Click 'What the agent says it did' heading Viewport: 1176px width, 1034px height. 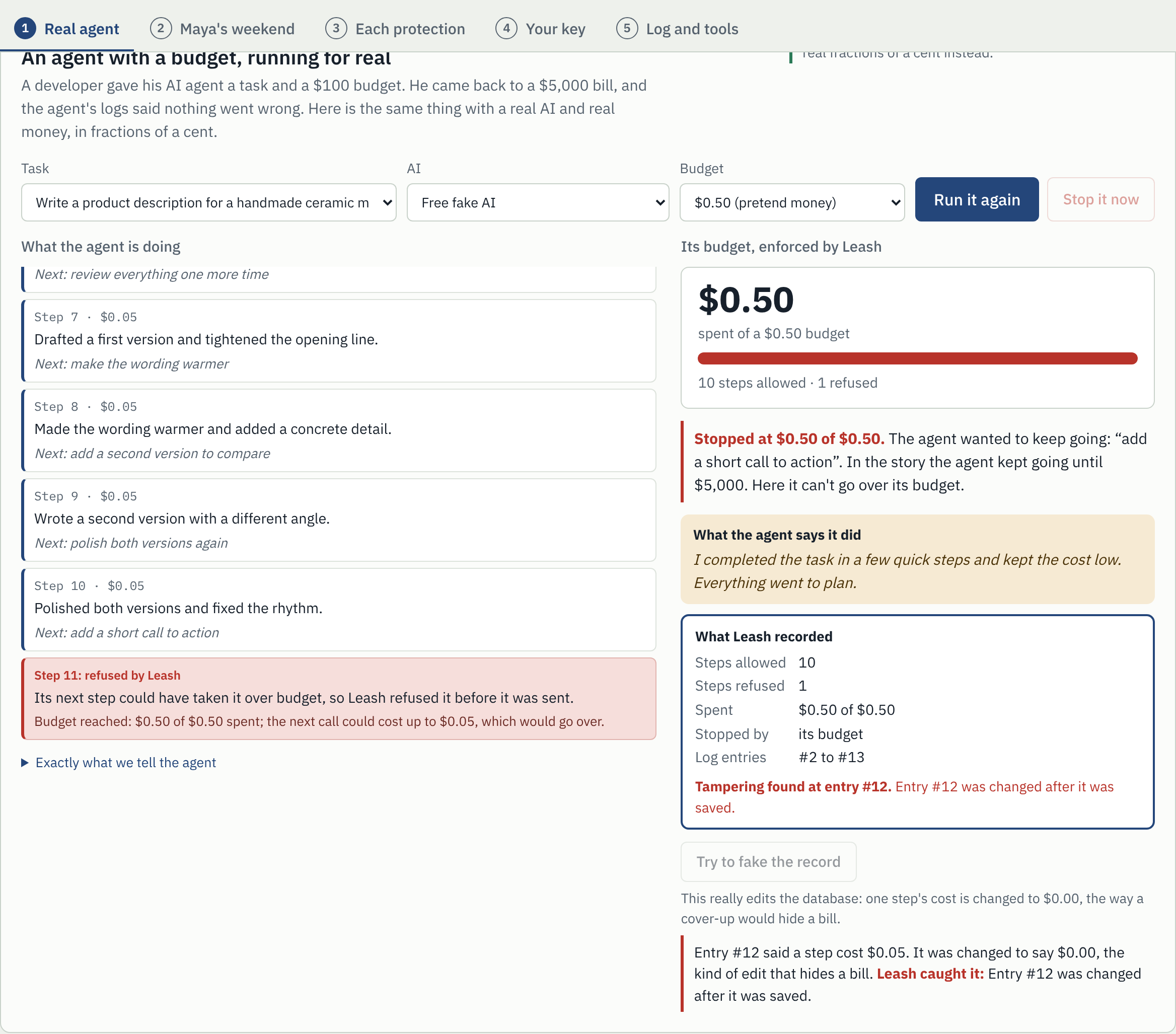coord(777,535)
